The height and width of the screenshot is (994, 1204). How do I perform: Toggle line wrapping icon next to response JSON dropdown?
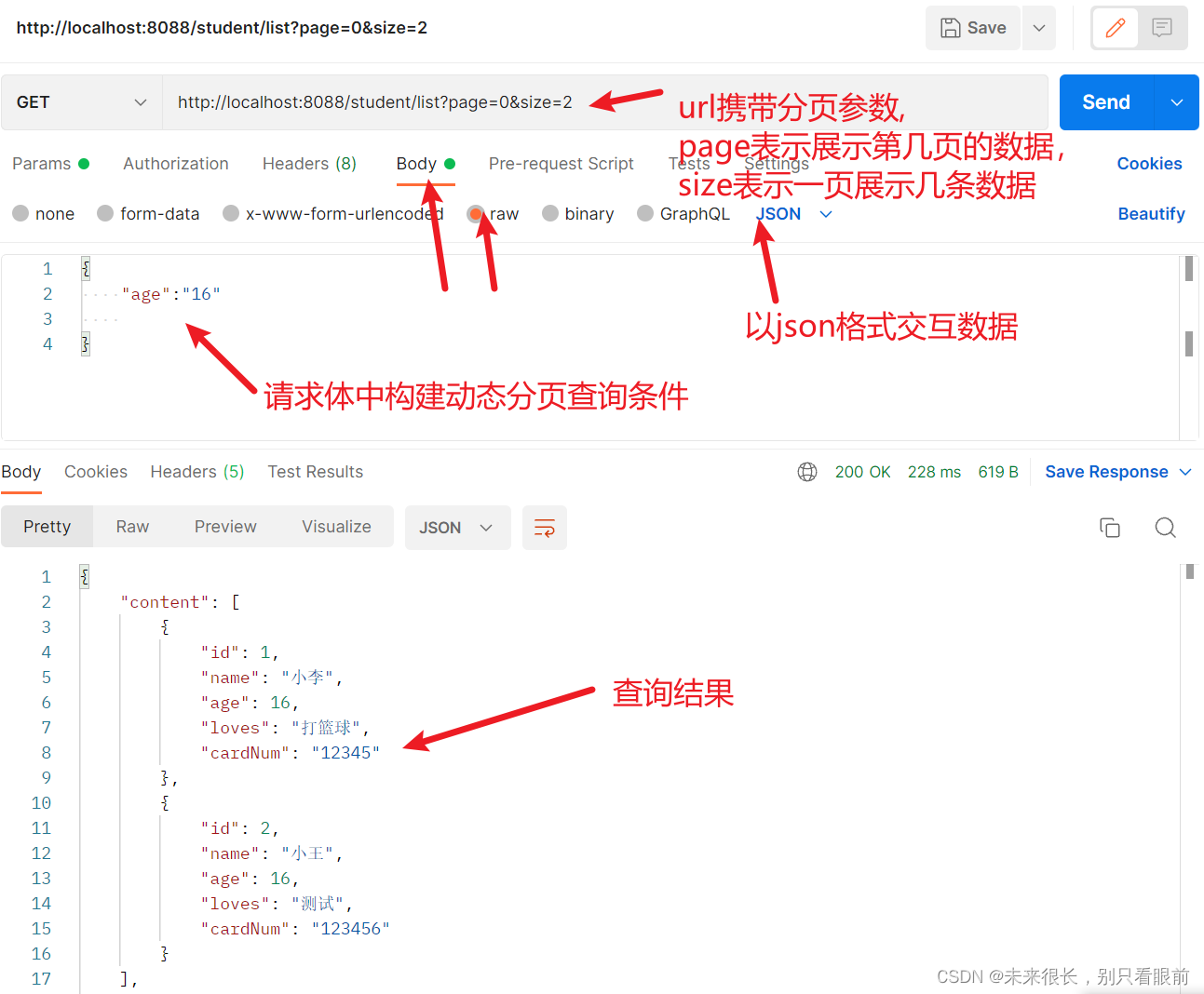coord(545,528)
